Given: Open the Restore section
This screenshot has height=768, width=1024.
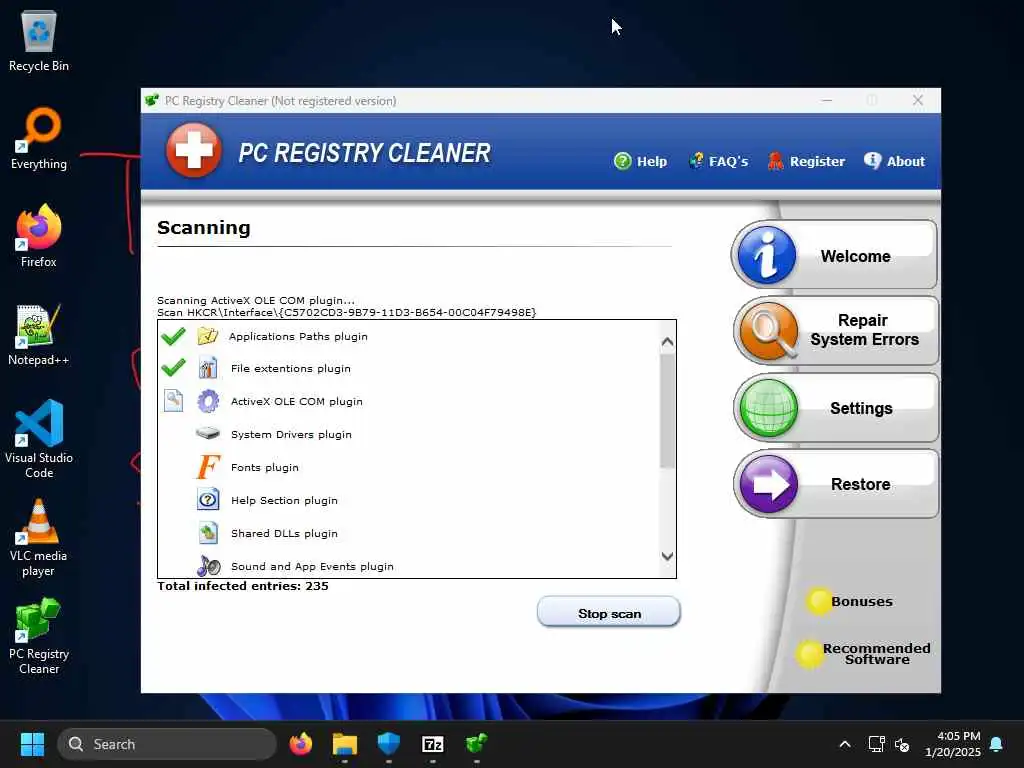Looking at the screenshot, I should 835,484.
